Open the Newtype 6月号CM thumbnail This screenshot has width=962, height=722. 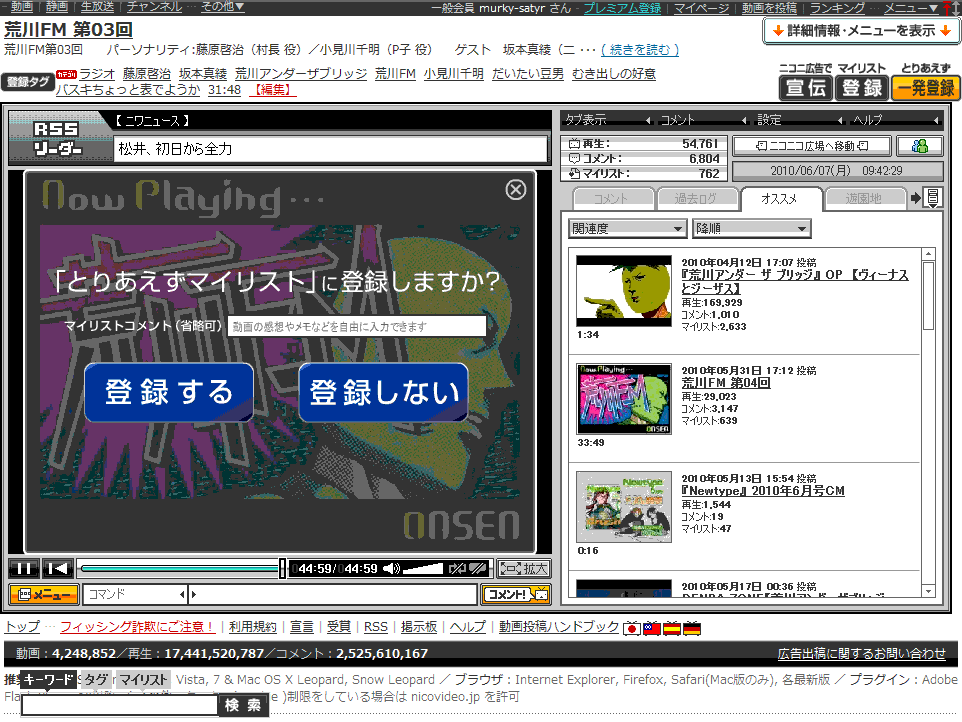(x=624, y=507)
